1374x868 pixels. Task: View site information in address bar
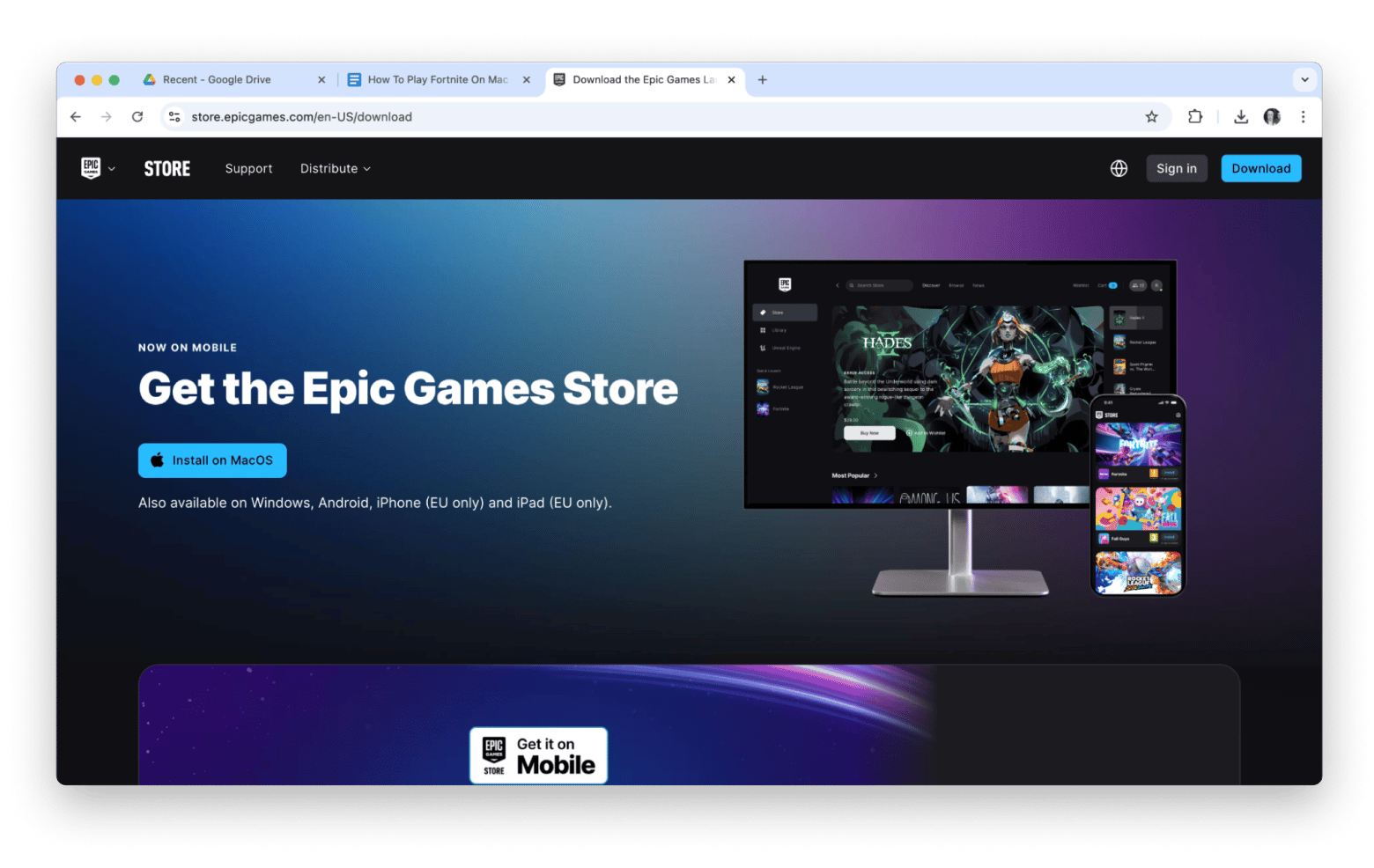pyautogui.click(x=174, y=117)
